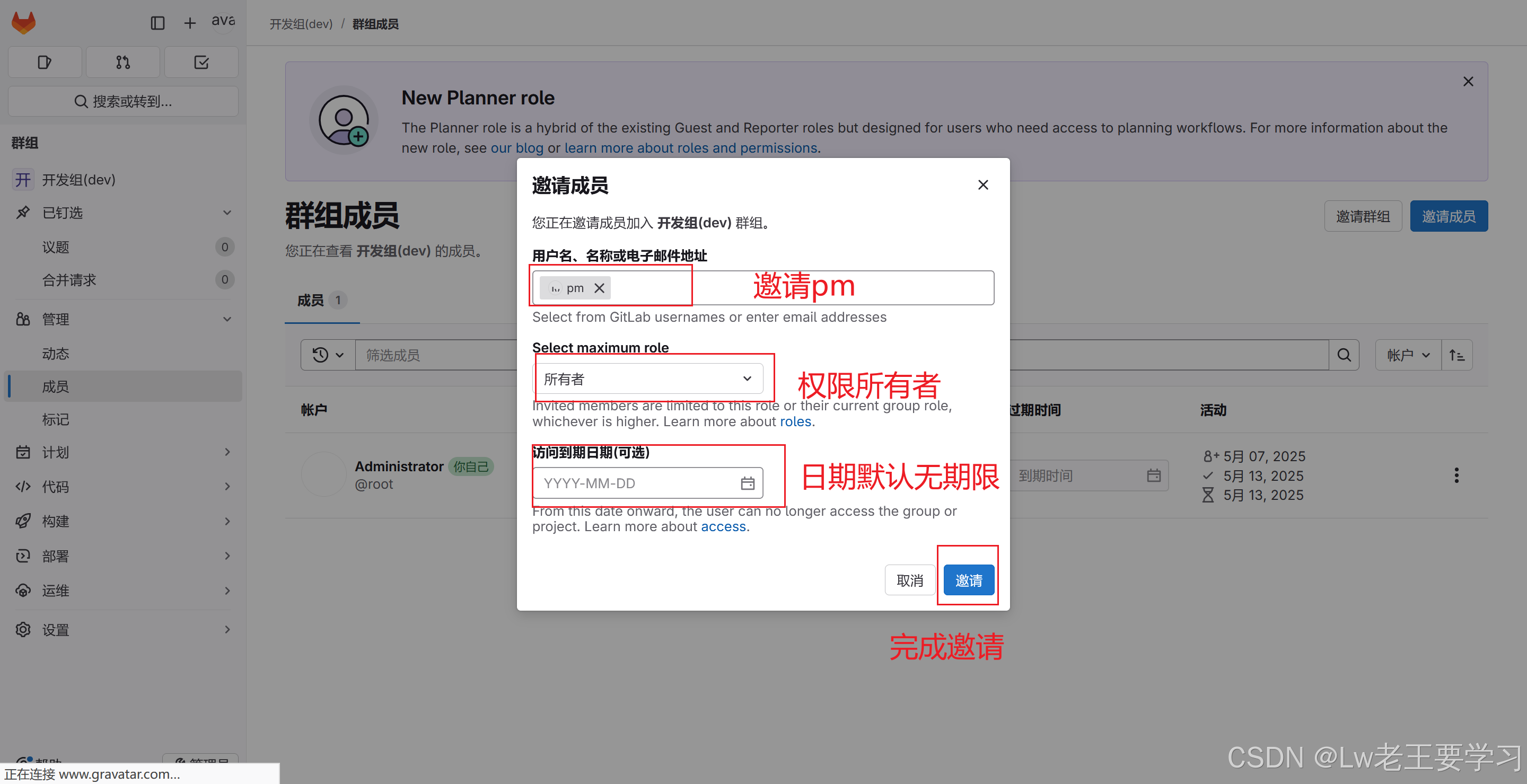Select 成员 in the sidebar
Screen dimensions: 1527x784
(x=56, y=386)
